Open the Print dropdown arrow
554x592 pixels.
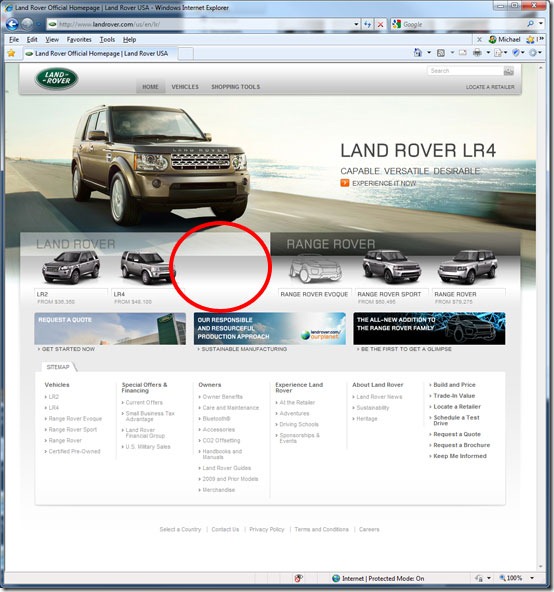(x=488, y=52)
